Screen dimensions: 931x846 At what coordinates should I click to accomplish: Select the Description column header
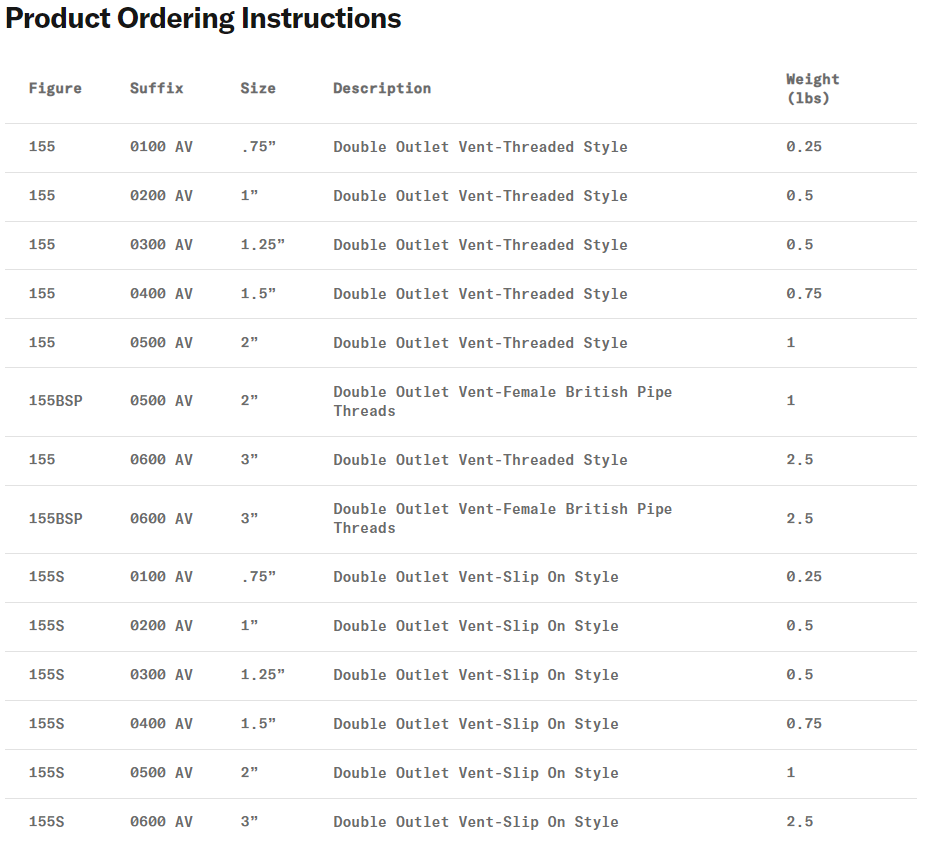(382, 88)
